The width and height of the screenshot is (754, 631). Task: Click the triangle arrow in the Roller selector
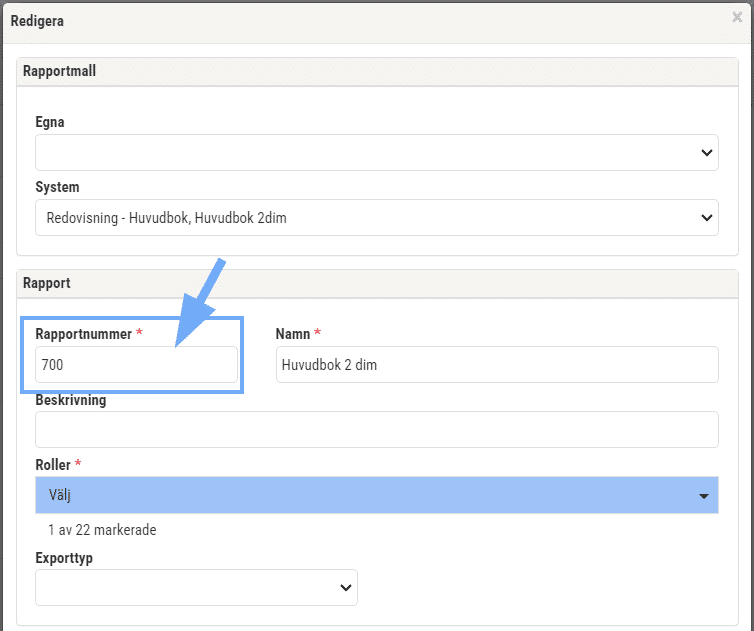coord(704,496)
